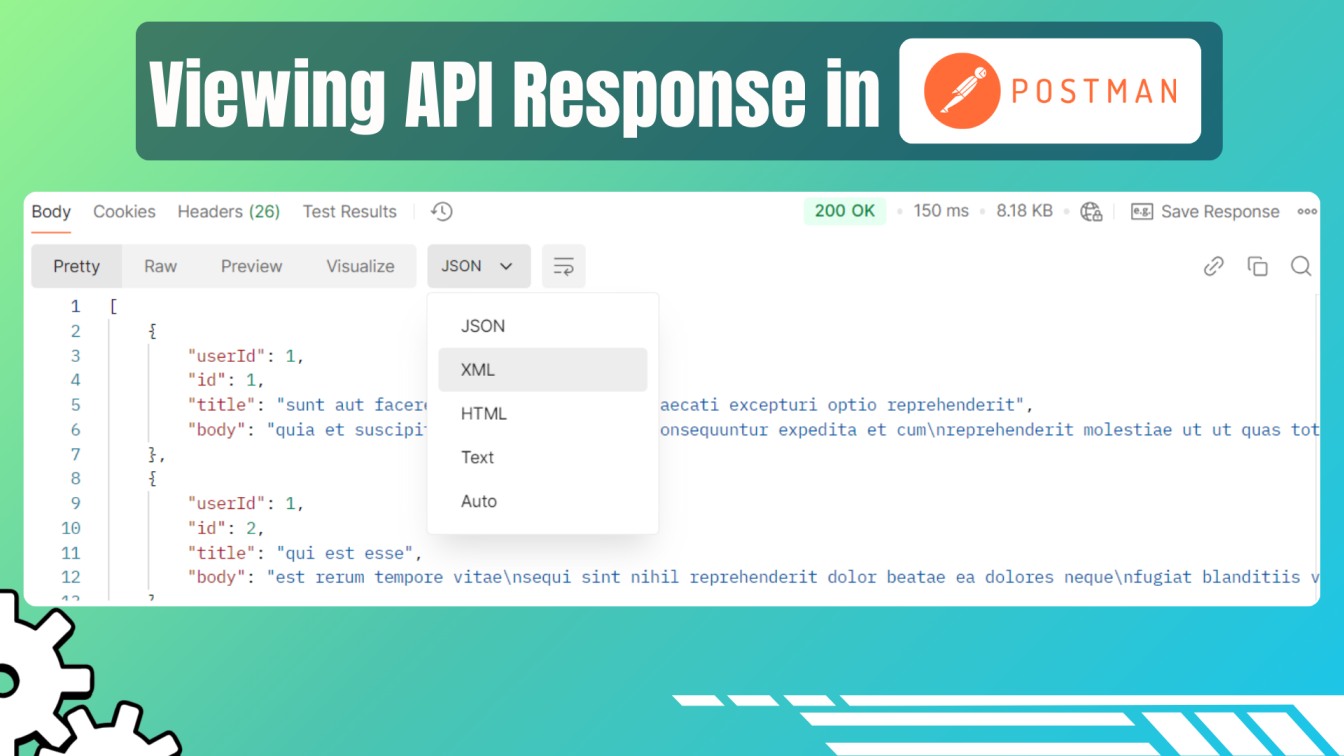
Task: Collapse the object starting on line 2
Action: click(153, 331)
